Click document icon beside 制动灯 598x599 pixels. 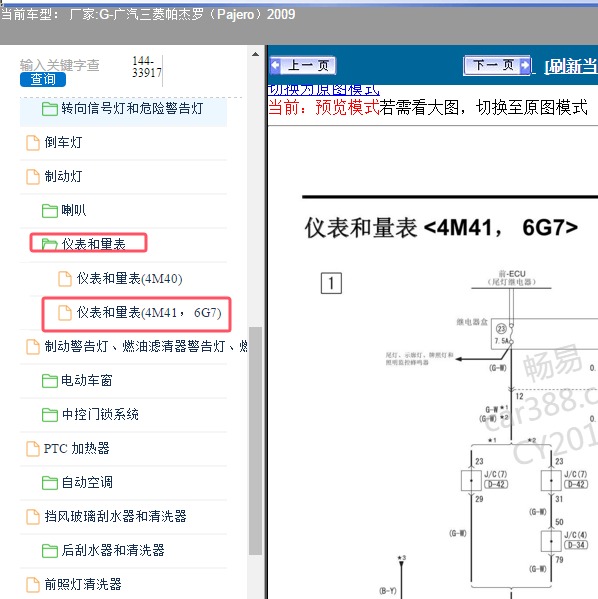[33, 177]
